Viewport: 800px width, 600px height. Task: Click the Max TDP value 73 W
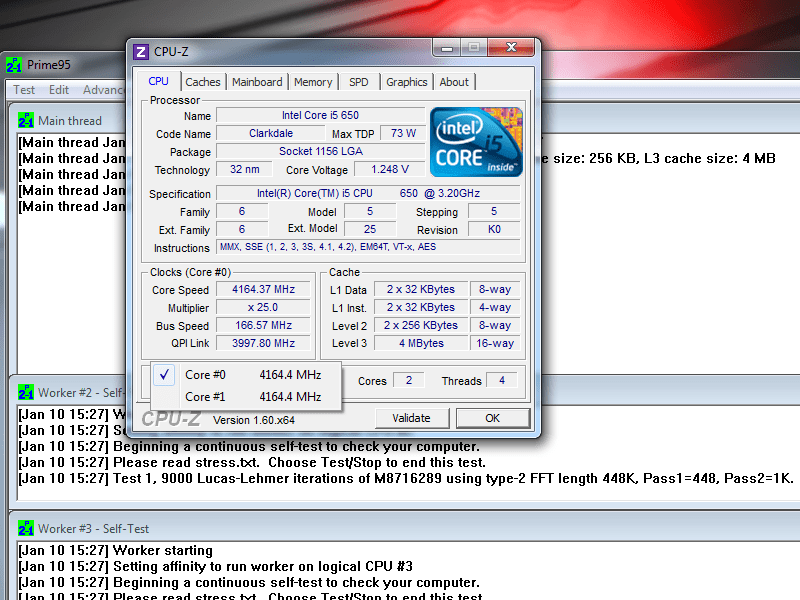click(x=403, y=134)
